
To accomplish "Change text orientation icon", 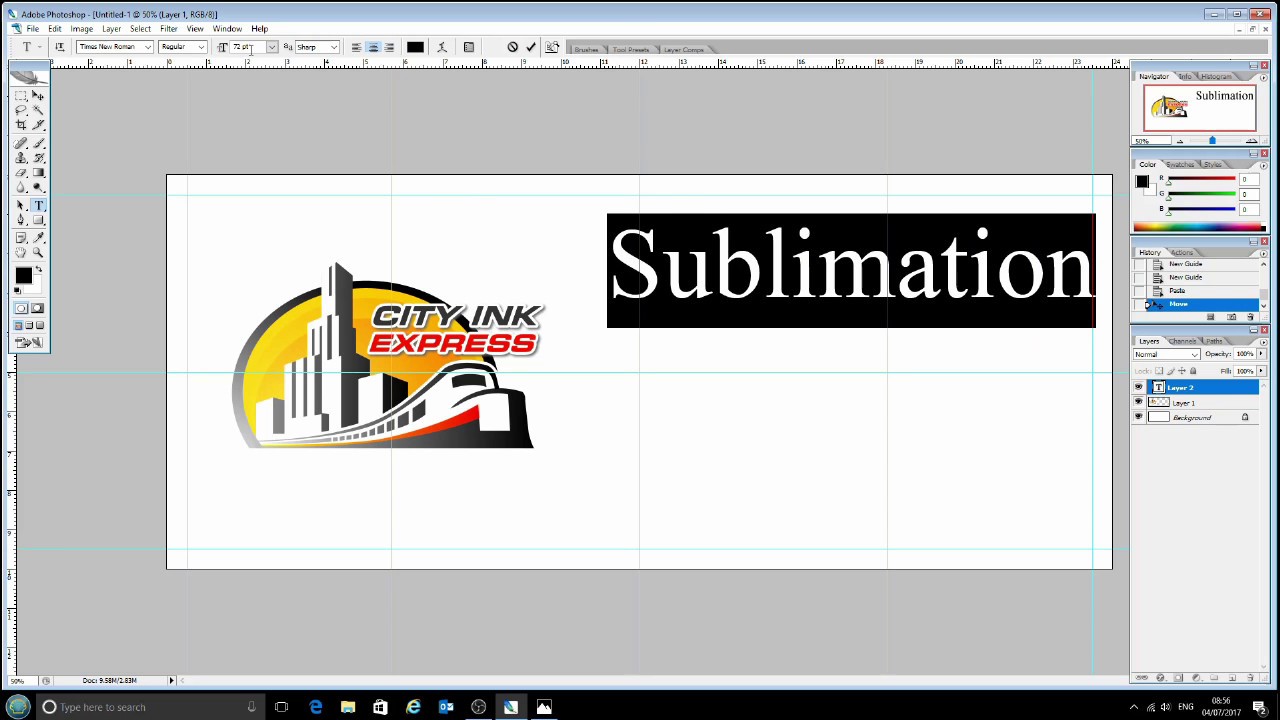I will click(60, 47).
